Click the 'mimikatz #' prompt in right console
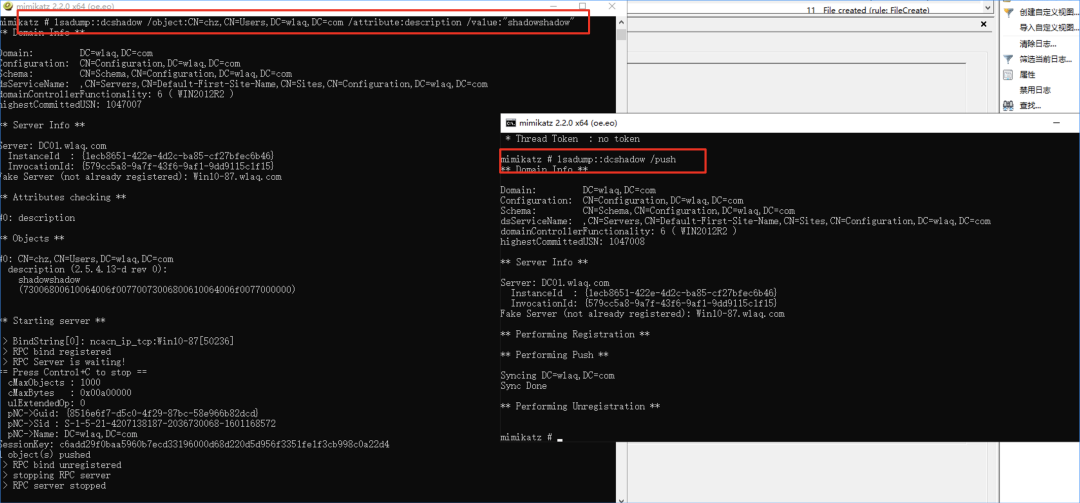This screenshot has height=503, width=1080. coord(526,438)
